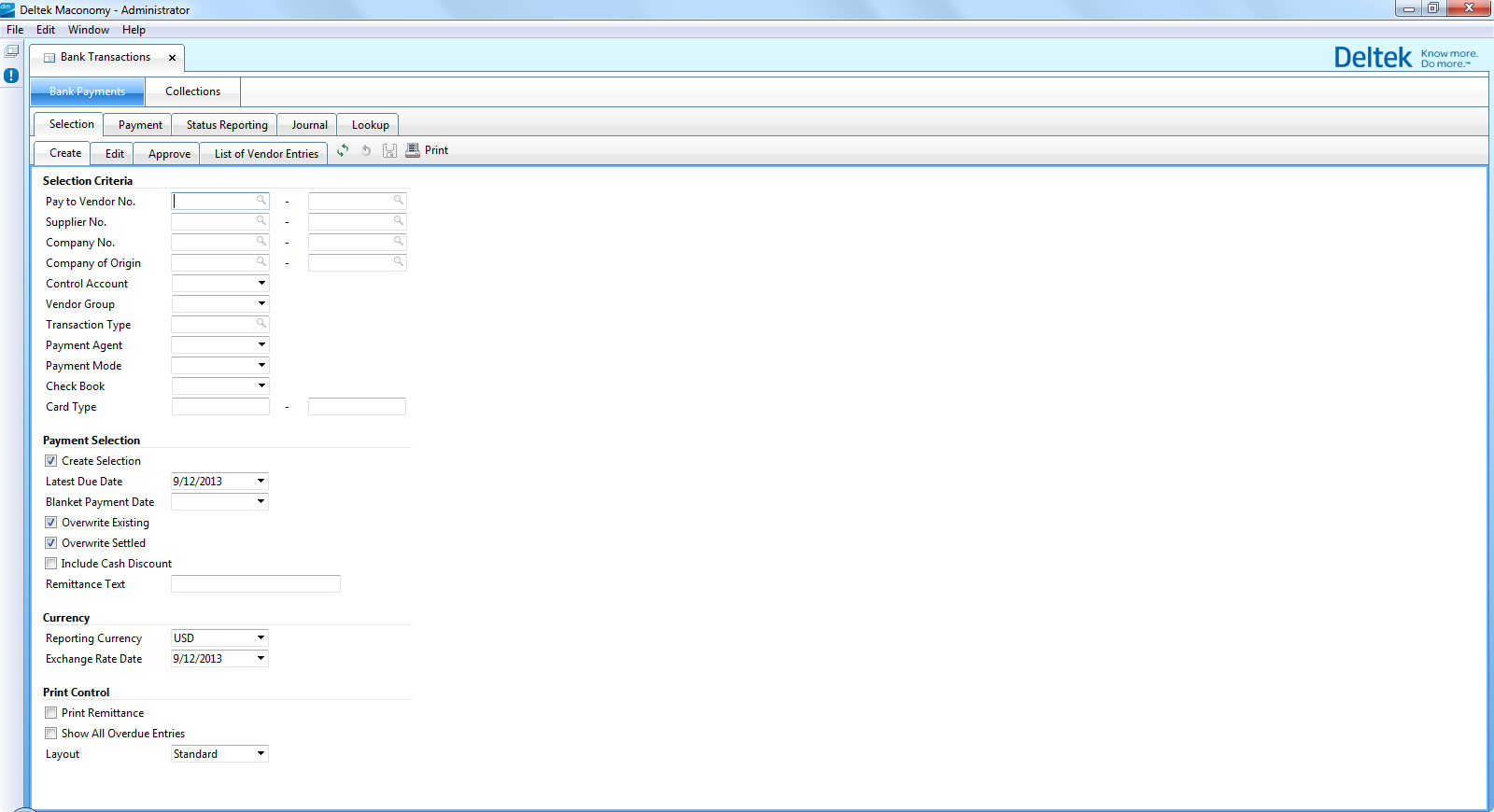Open the Exchange Rate Date dropdown

261,658
